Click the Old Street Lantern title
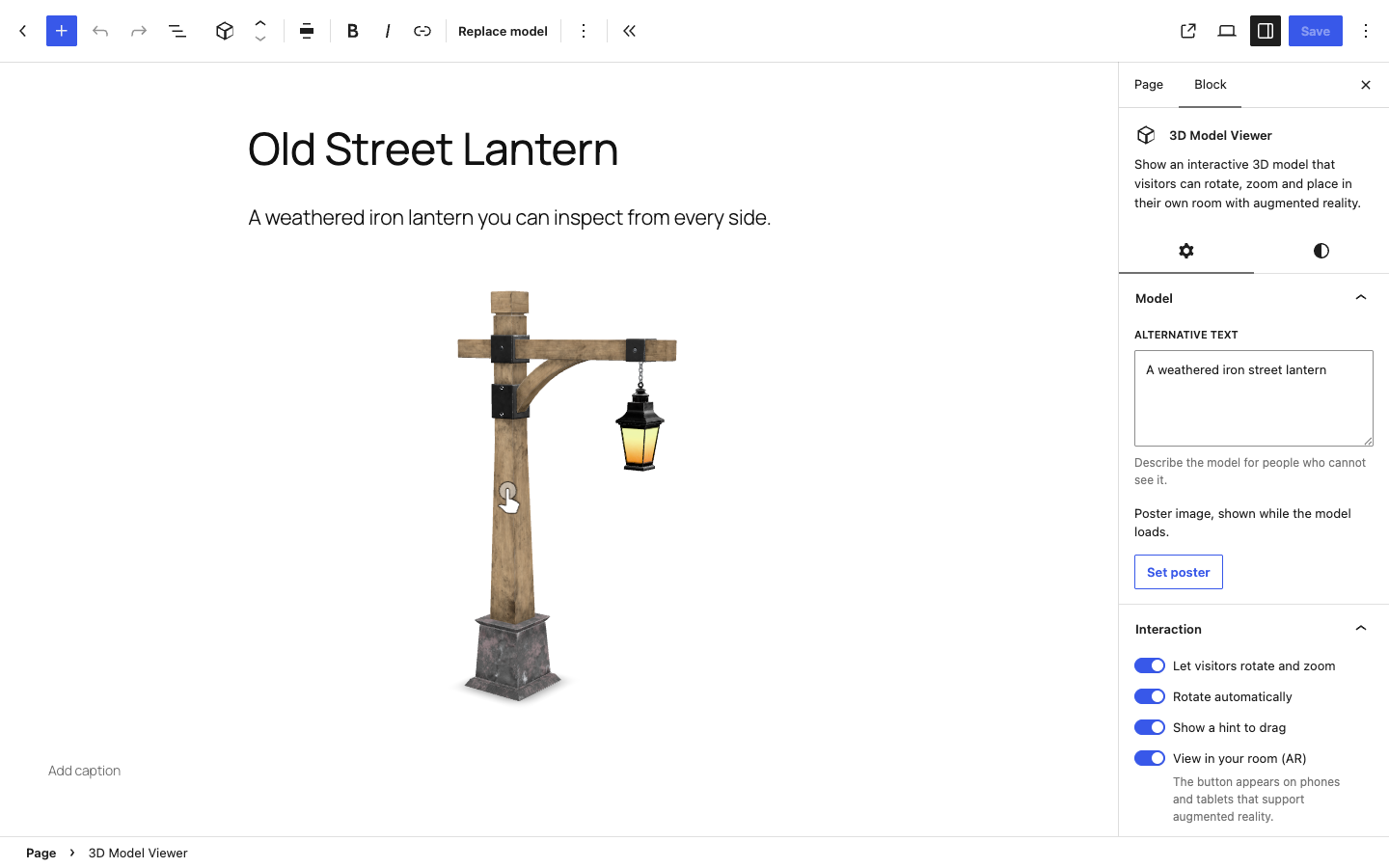This screenshot has height=868, width=1389. (433, 149)
